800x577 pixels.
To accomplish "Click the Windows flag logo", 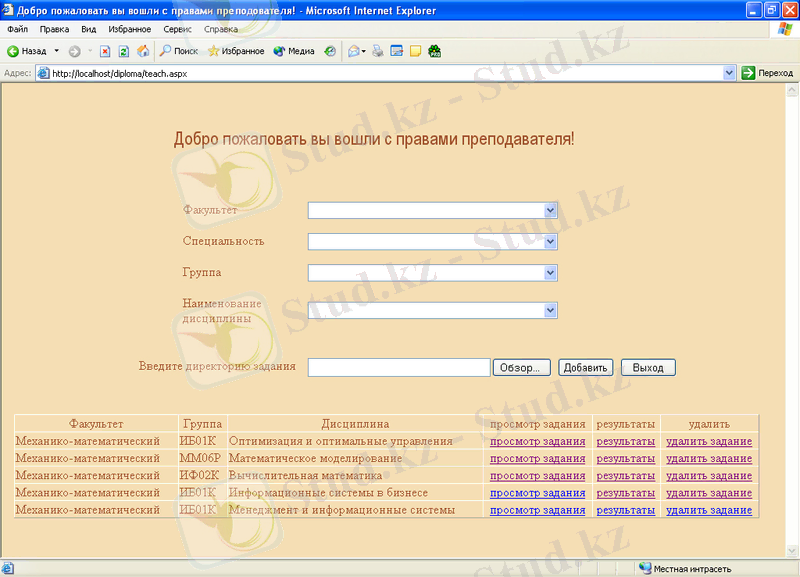I will [785, 29].
